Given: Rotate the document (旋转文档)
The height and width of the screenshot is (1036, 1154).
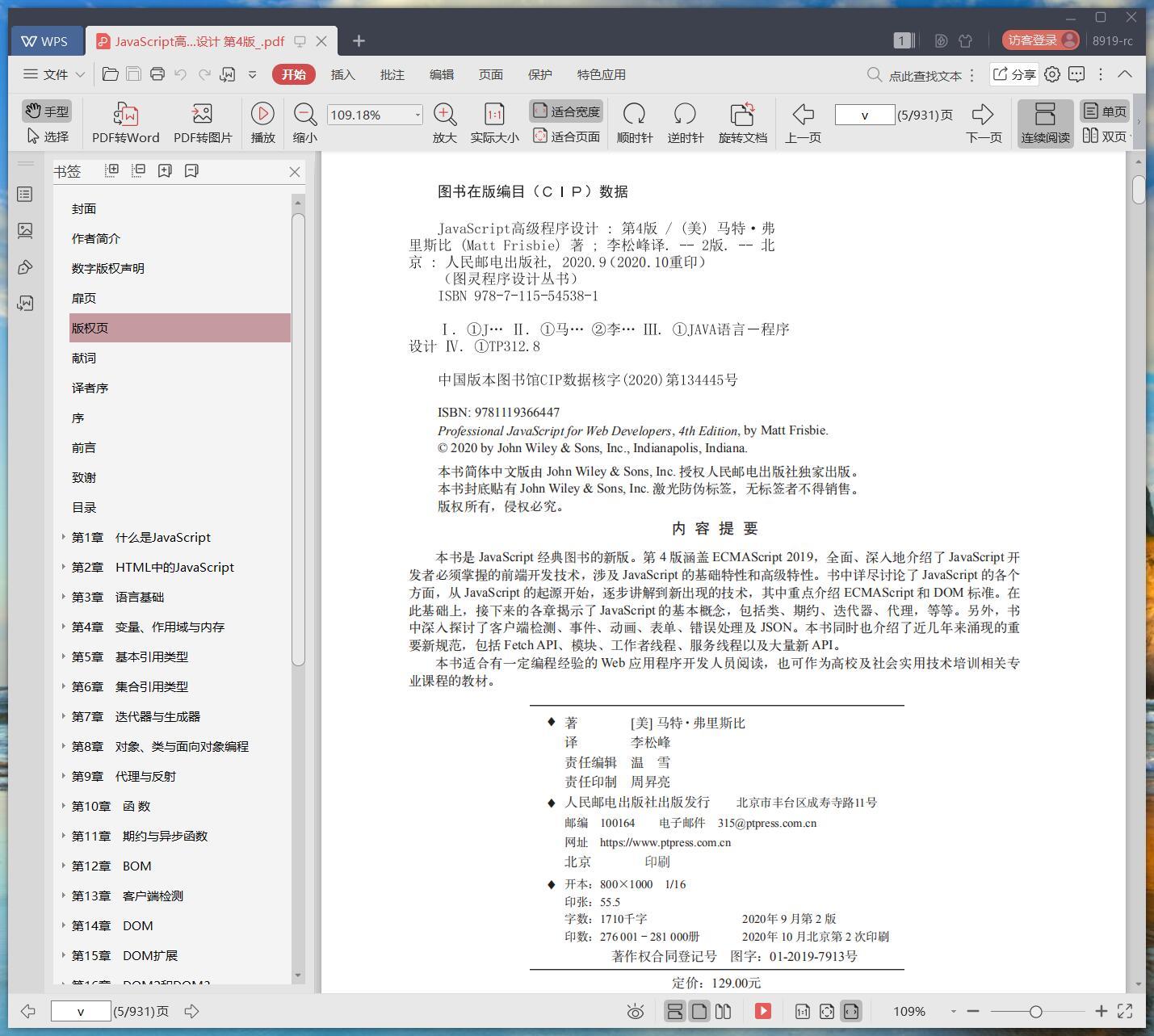Looking at the screenshot, I should point(742,123).
